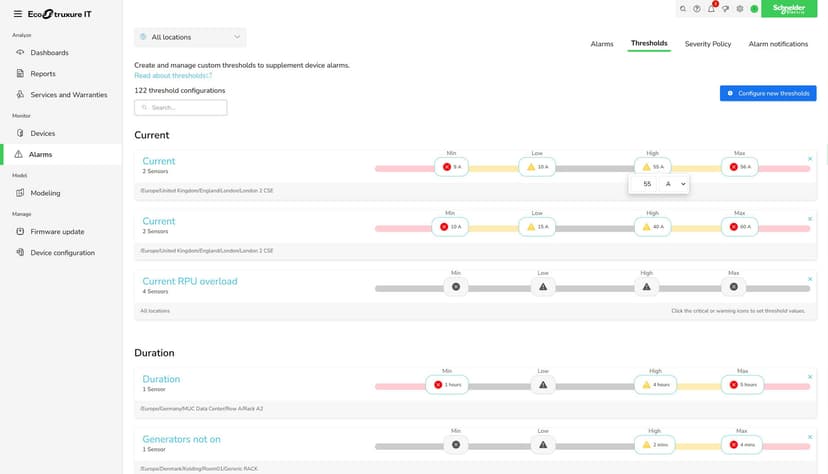Click '122 threshold configurations' text
The height and width of the screenshot is (474, 828).
[180, 91]
